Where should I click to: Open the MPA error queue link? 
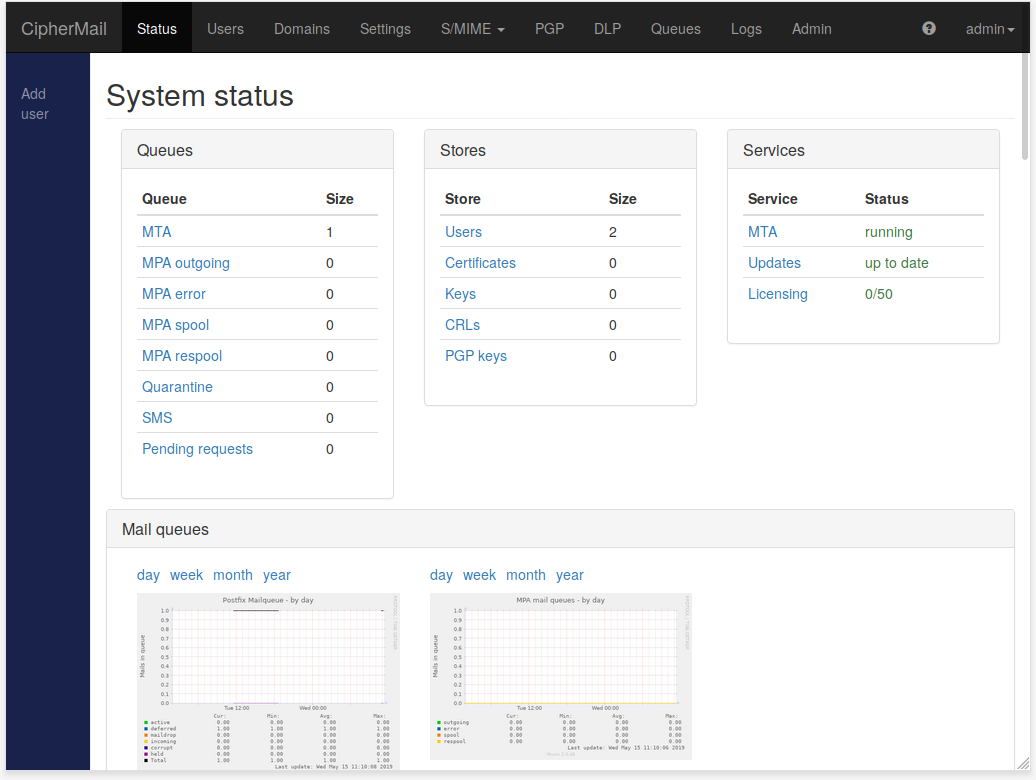[174, 294]
